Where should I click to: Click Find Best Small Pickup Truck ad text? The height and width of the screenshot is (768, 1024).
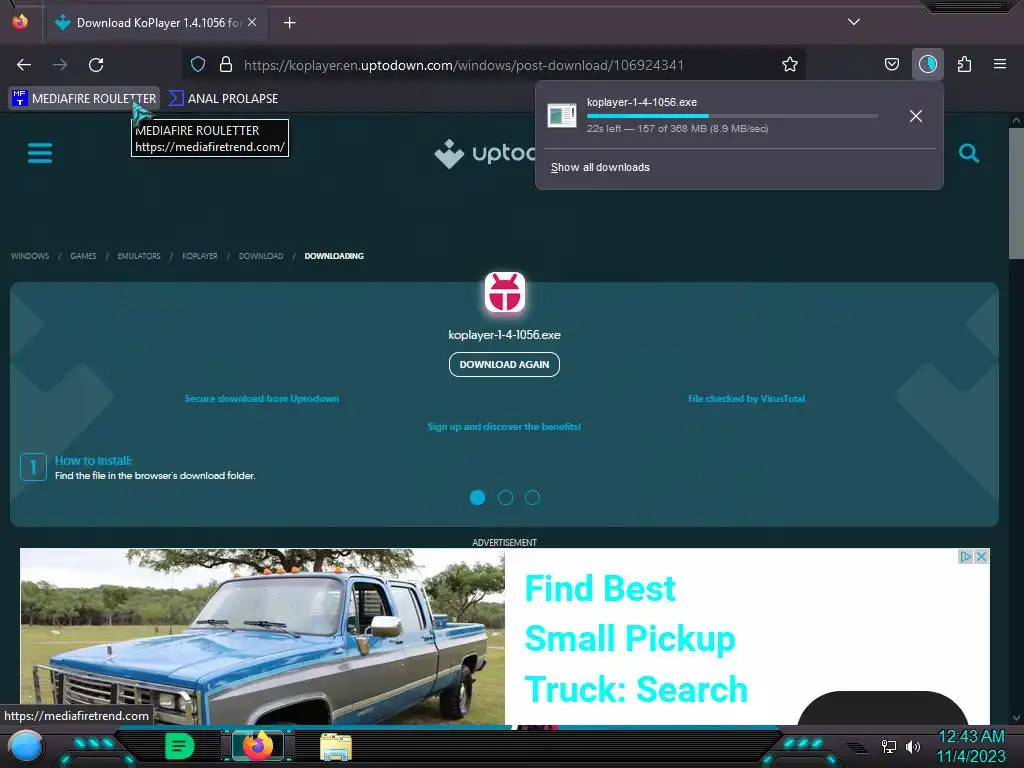pos(636,639)
